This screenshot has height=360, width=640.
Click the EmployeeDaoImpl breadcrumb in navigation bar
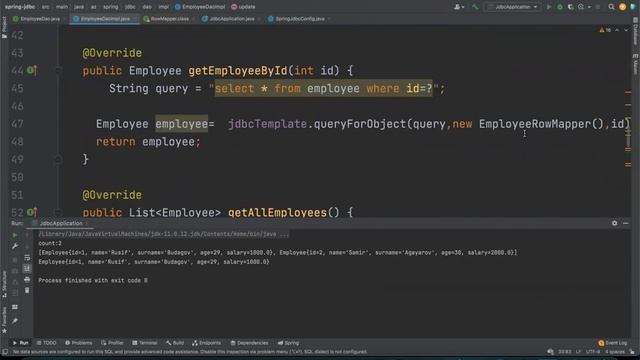click(x=200, y=7)
